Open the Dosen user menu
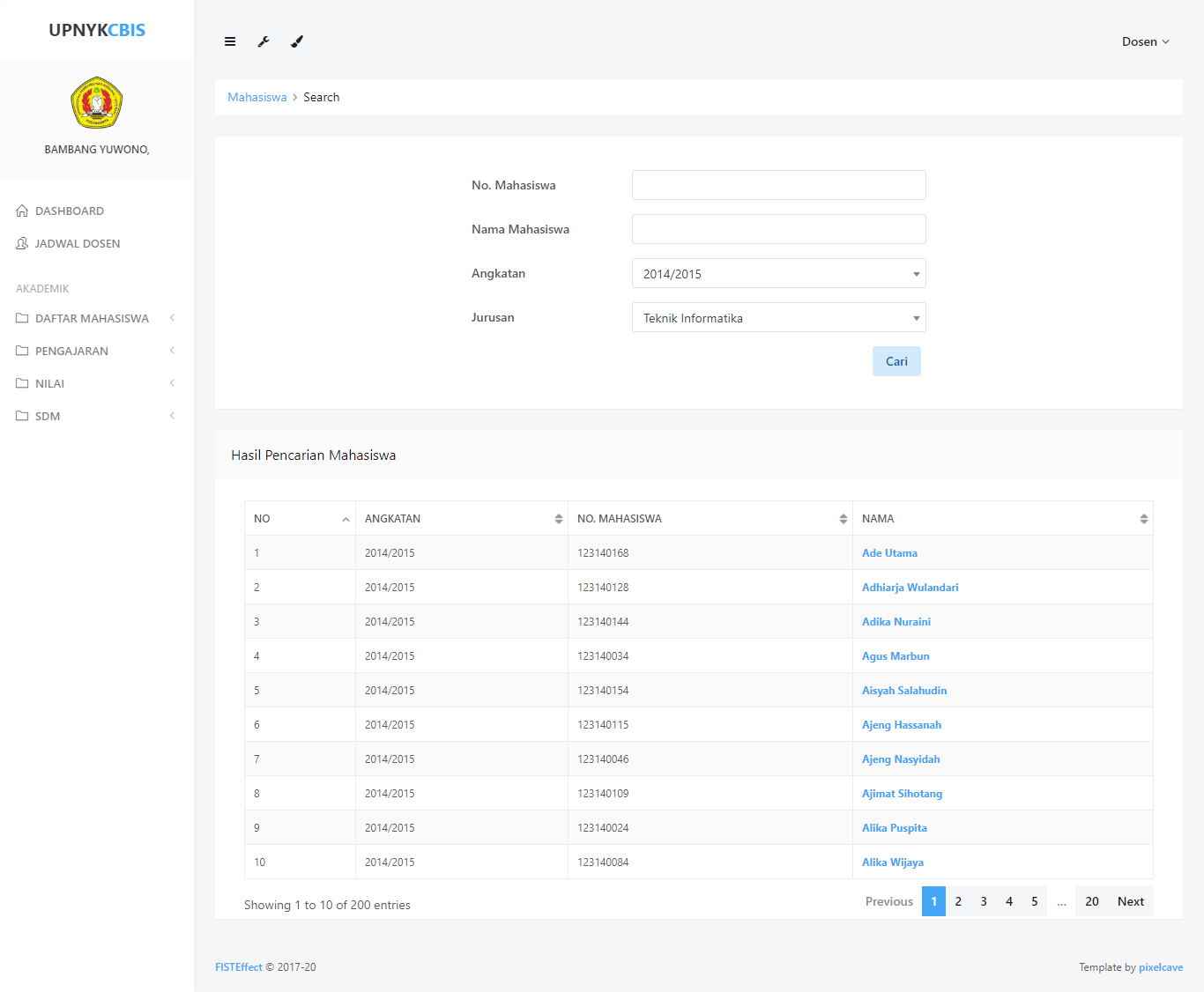This screenshot has width=1204, height=992. click(1145, 41)
